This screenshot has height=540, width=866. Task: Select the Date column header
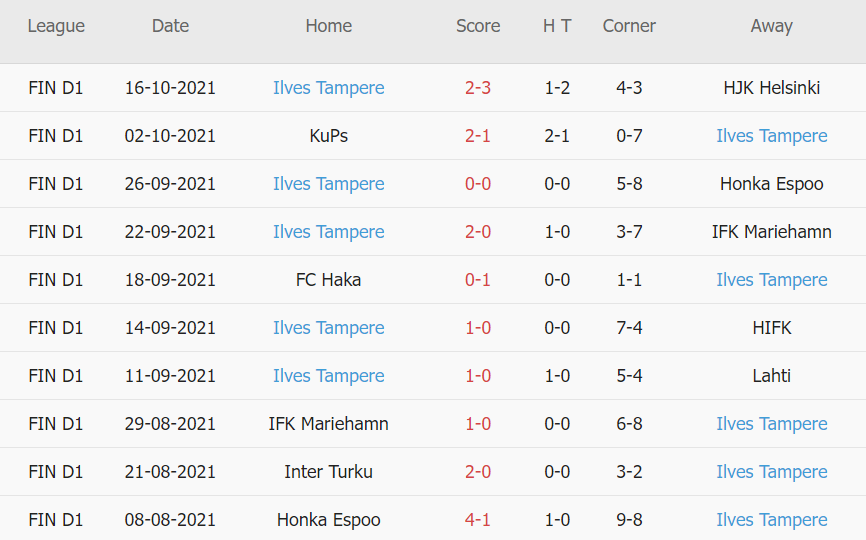point(170,26)
